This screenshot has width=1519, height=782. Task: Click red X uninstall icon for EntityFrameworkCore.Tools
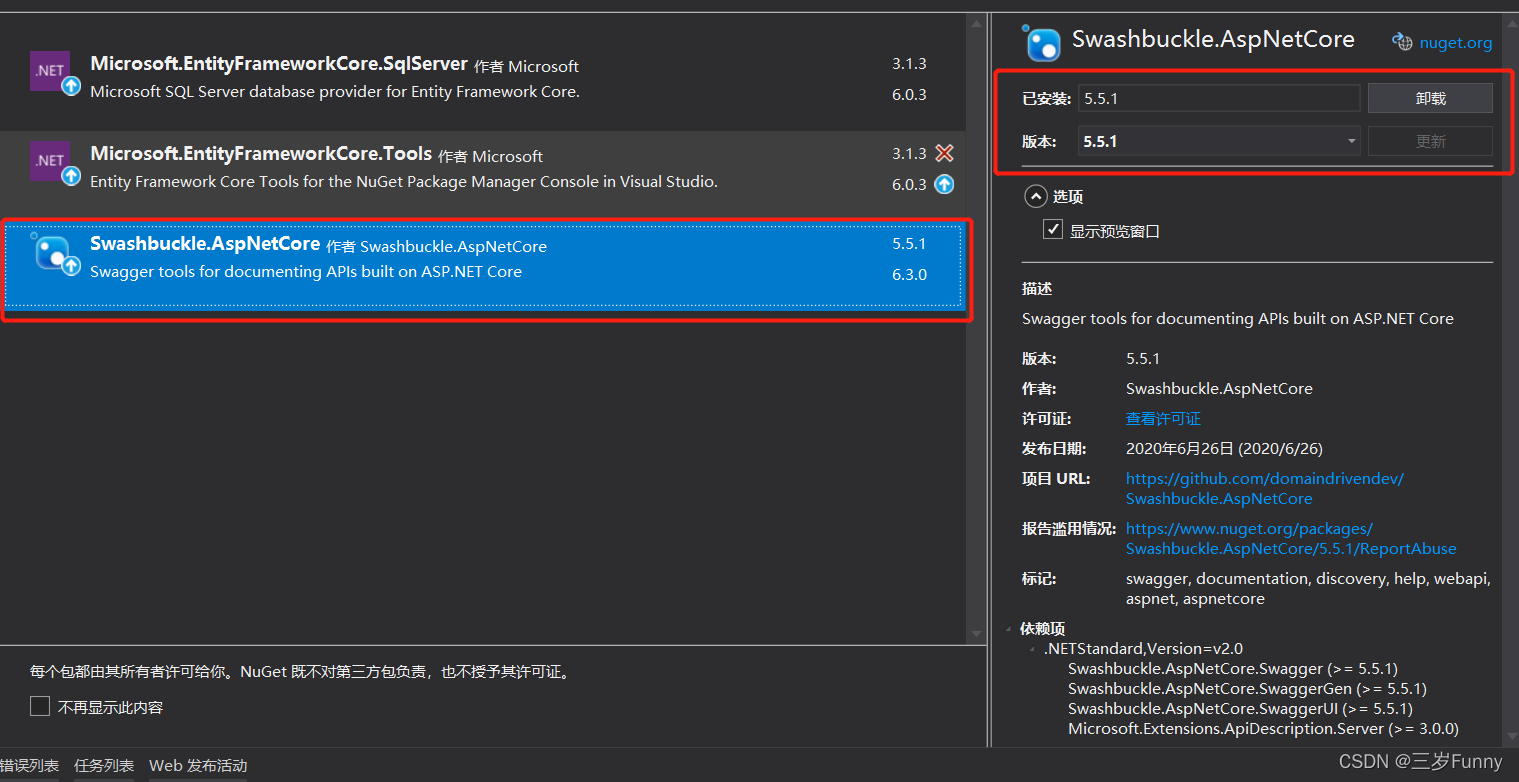tap(944, 154)
